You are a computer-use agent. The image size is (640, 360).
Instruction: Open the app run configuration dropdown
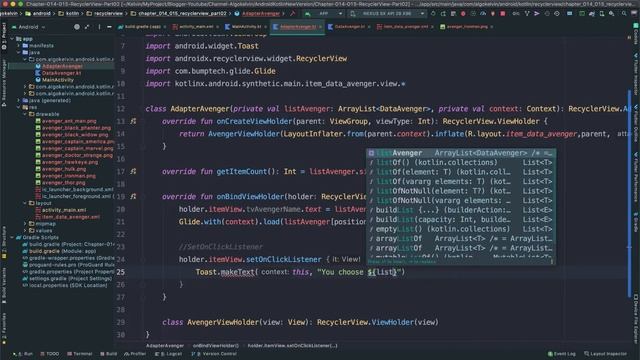pyautogui.click(x=323, y=13)
